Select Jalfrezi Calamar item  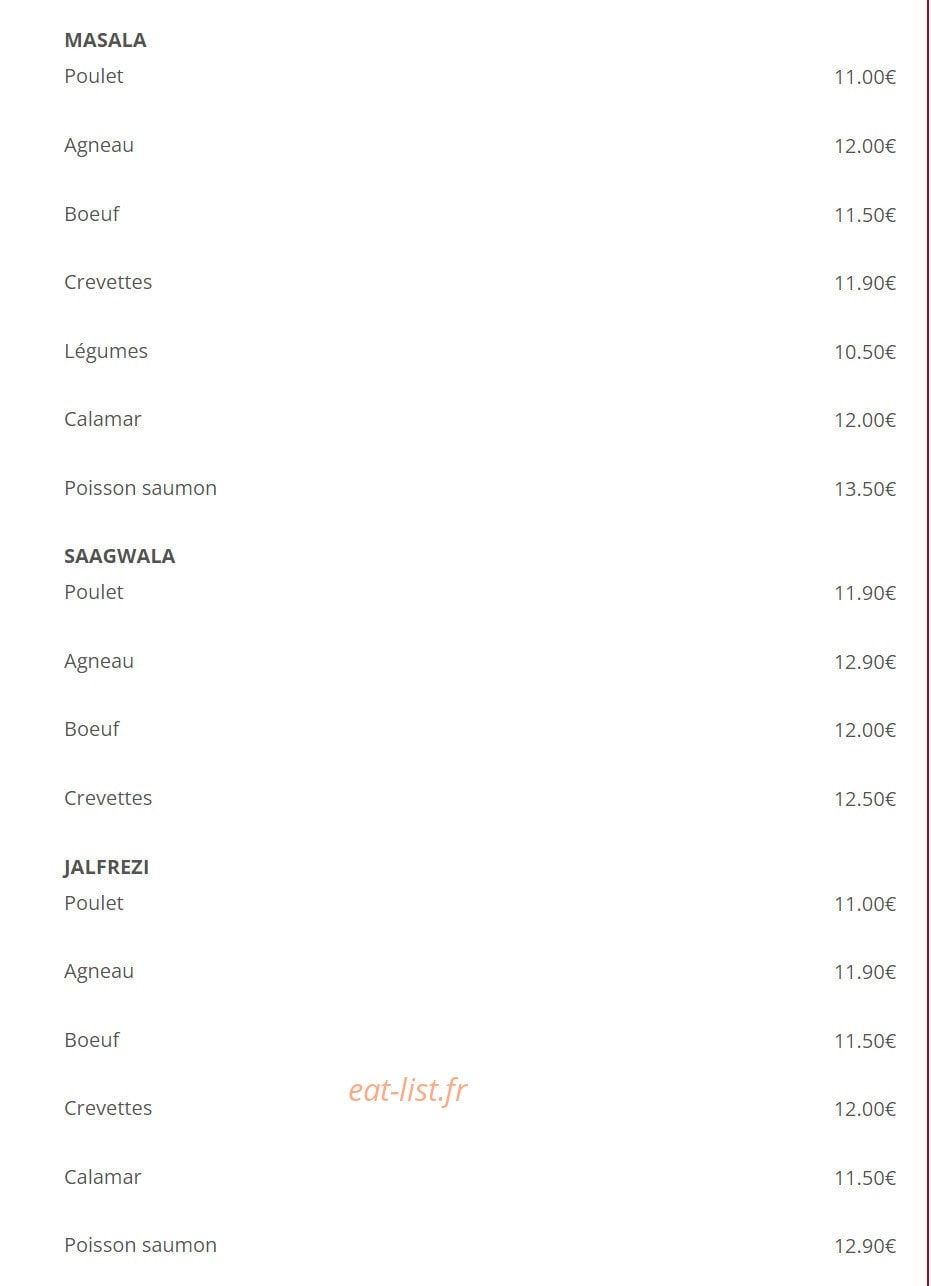(x=103, y=1177)
